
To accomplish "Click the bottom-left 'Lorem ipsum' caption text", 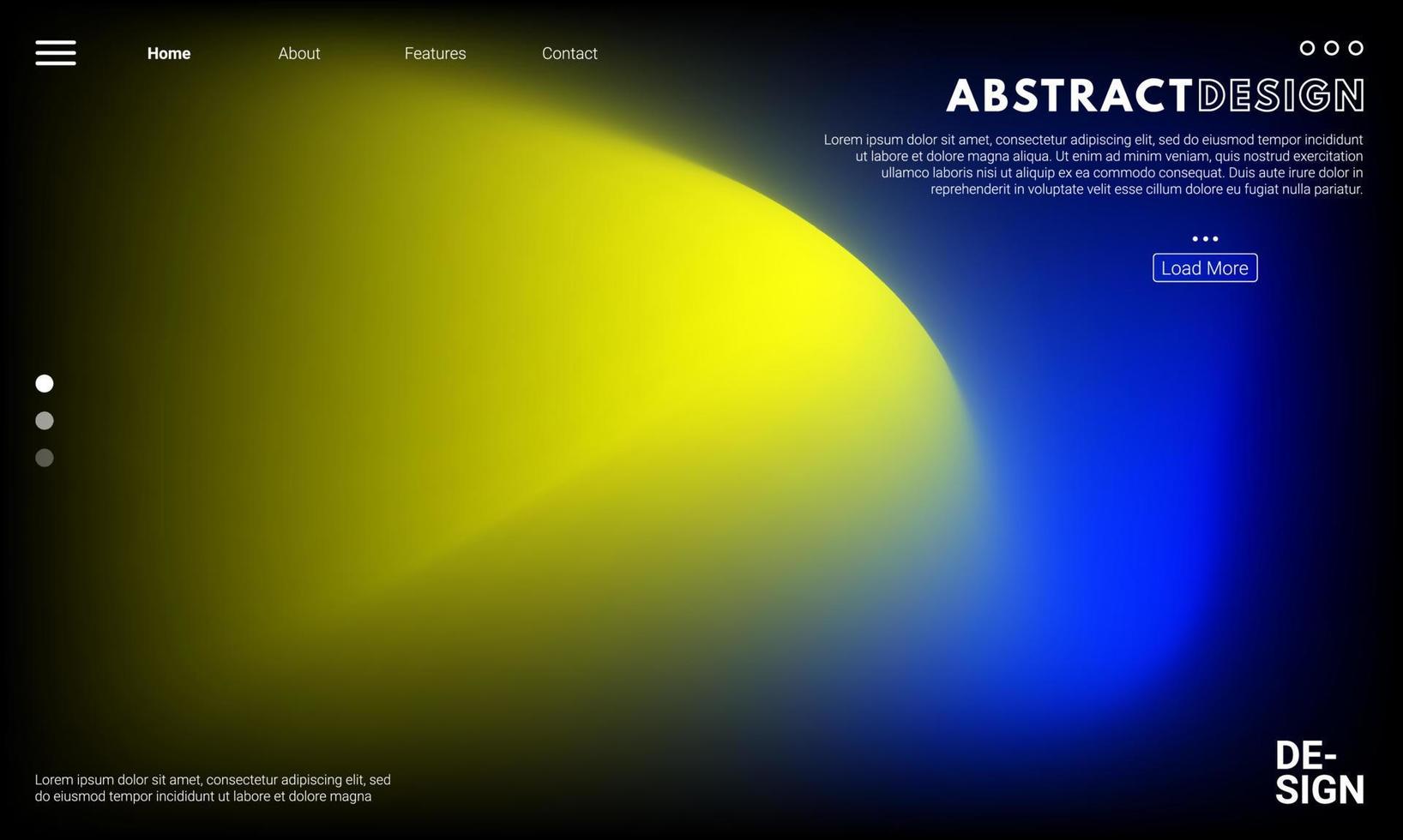I will pos(213,788).
